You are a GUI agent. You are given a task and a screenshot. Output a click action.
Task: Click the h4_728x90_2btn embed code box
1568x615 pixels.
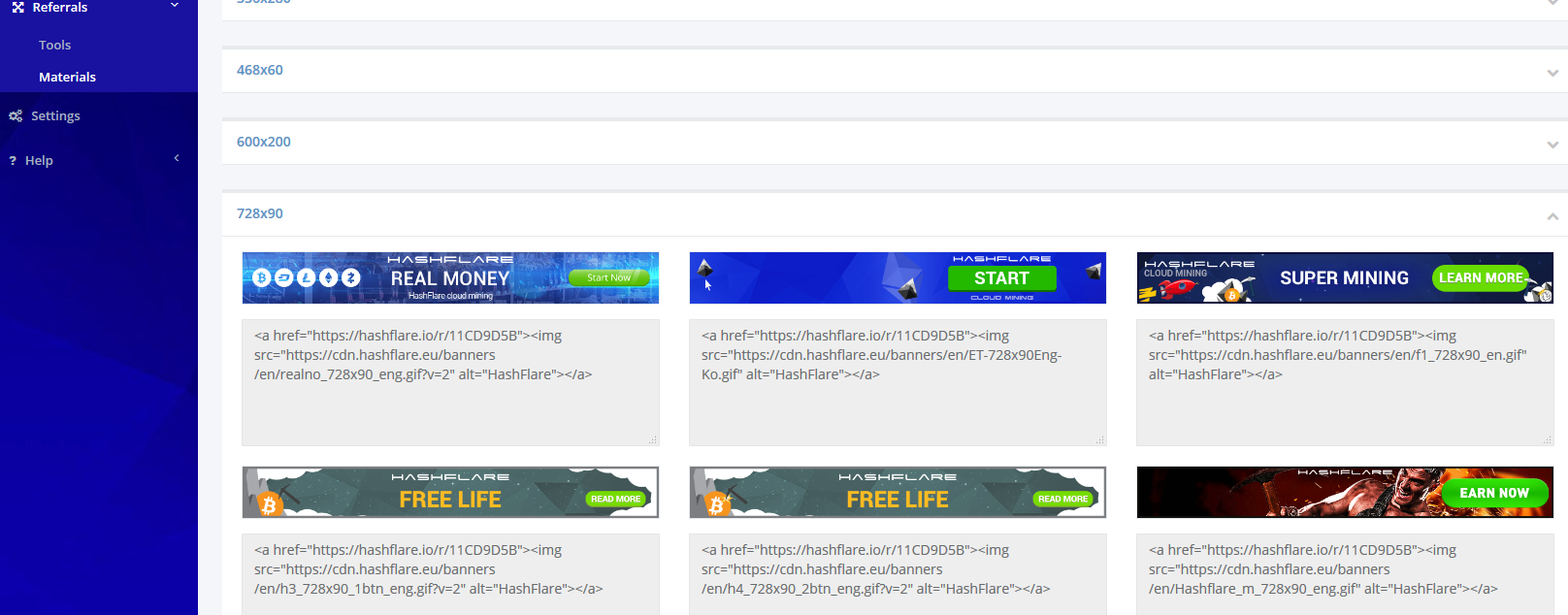pos(898,574)
